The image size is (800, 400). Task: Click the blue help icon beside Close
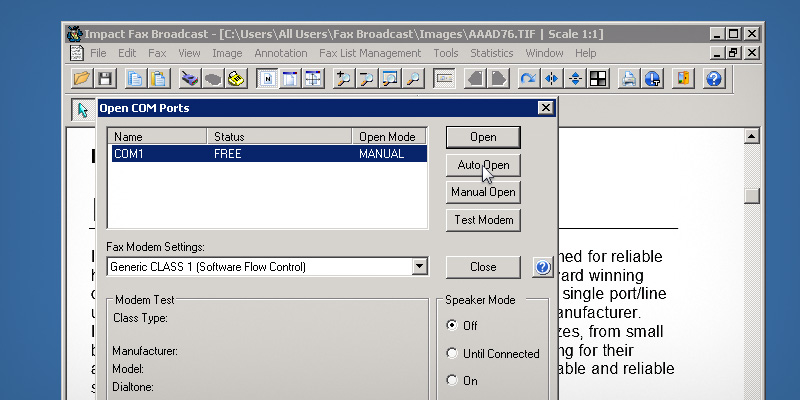click(x=542, y=267)
